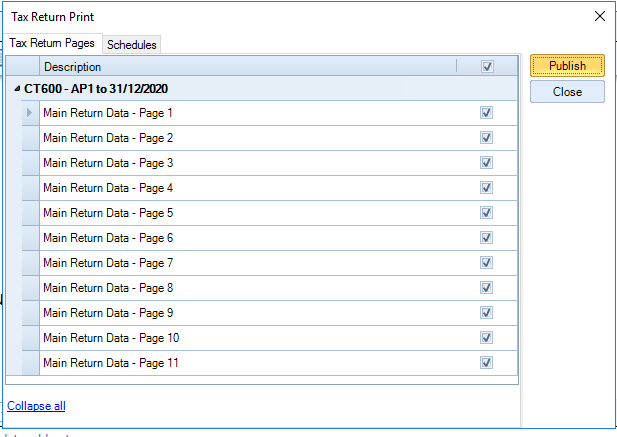617x437 pixels.
Task: Uncheck Main Return Data - Page 6 checkbox
Action: click(486, 238)
